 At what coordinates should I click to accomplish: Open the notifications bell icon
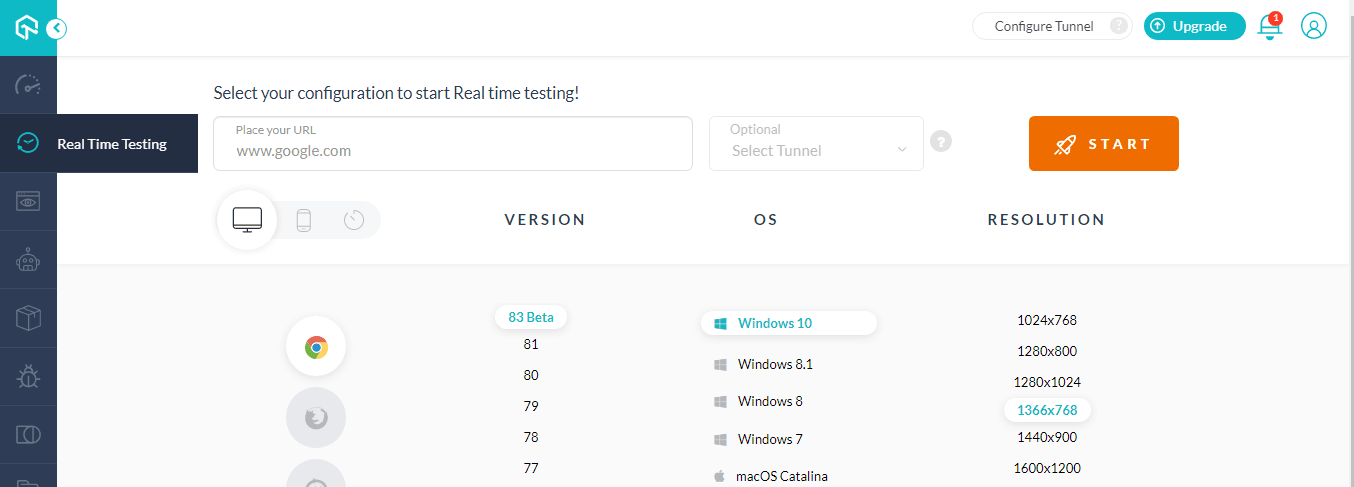coord(1270,27)
